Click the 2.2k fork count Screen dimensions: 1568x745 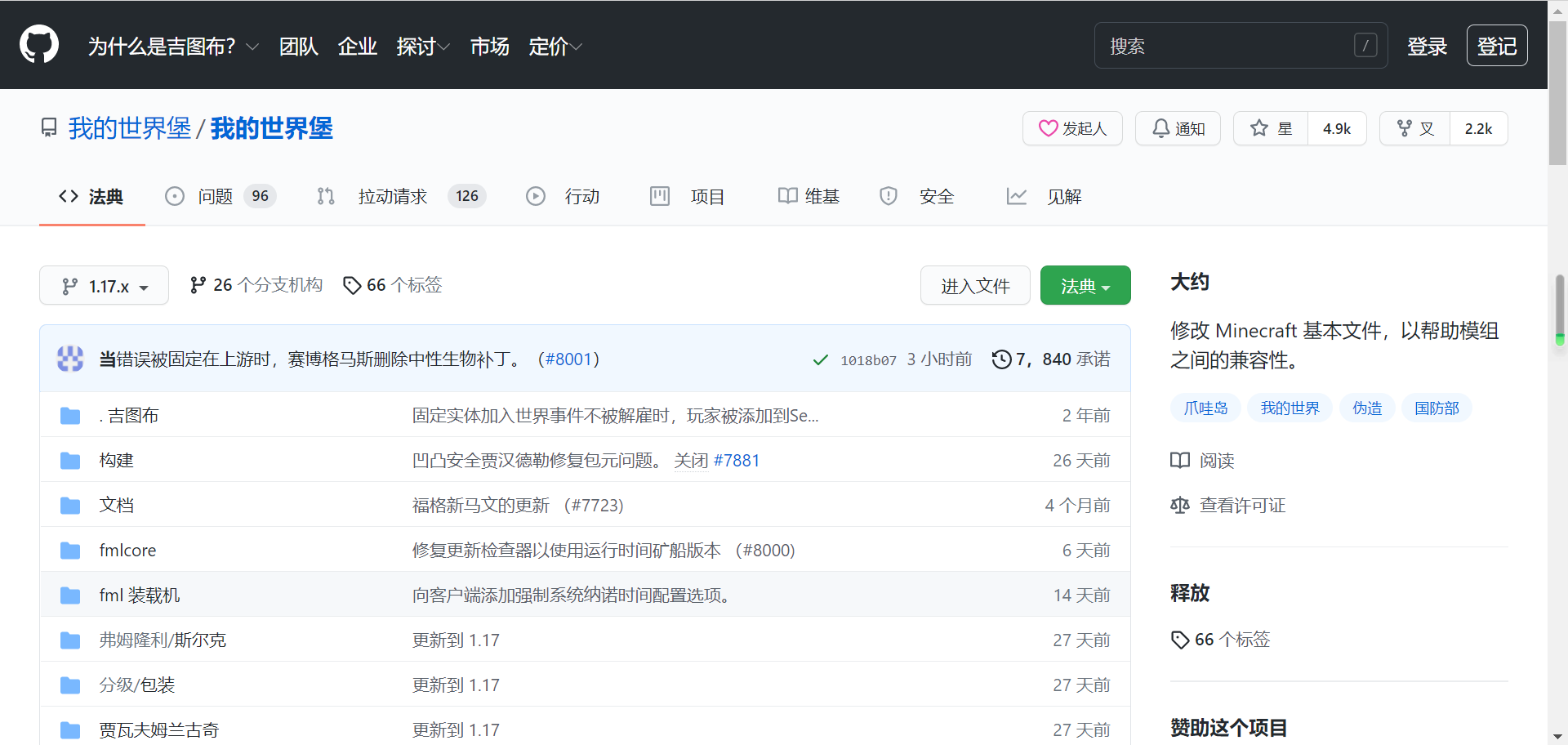[1478, 128]
